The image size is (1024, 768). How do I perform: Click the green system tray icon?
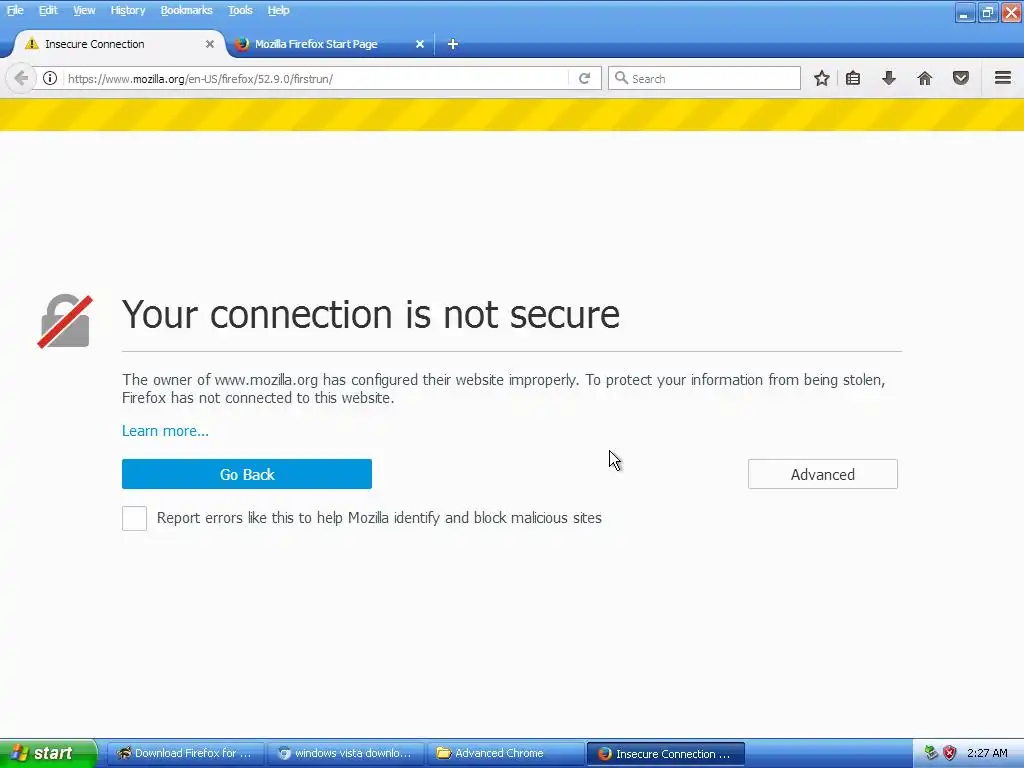(931, 753)
